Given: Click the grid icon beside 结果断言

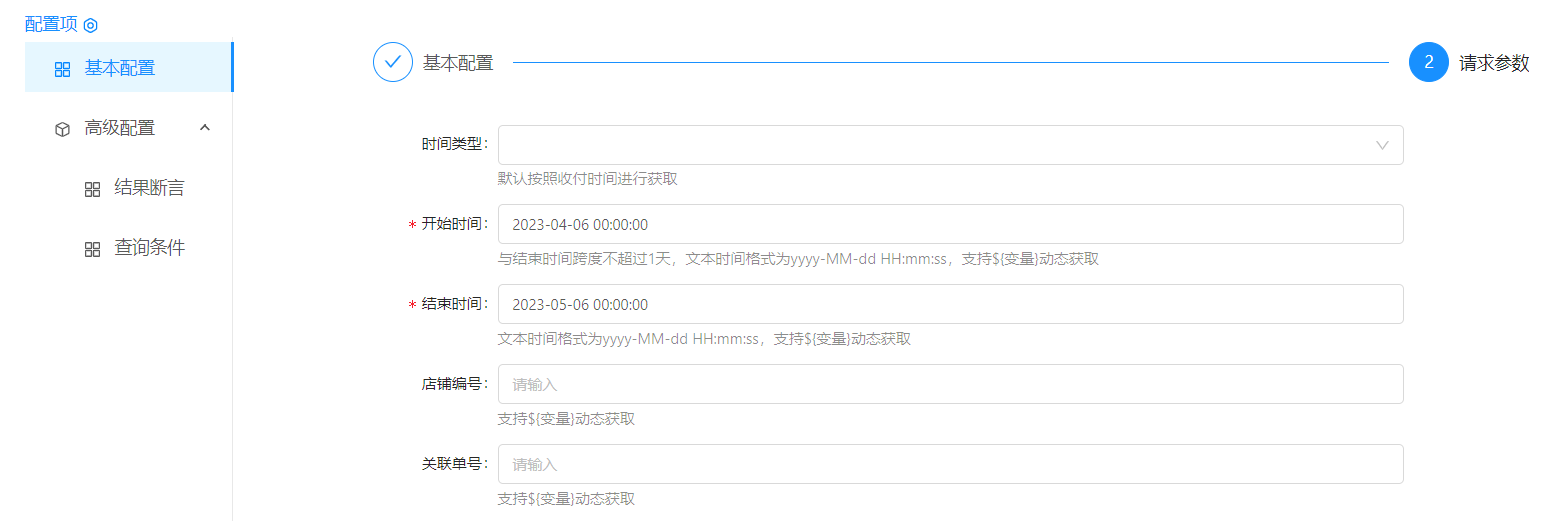Looking at the screenshot, I should pyautogui.click(x=92, y=189).
